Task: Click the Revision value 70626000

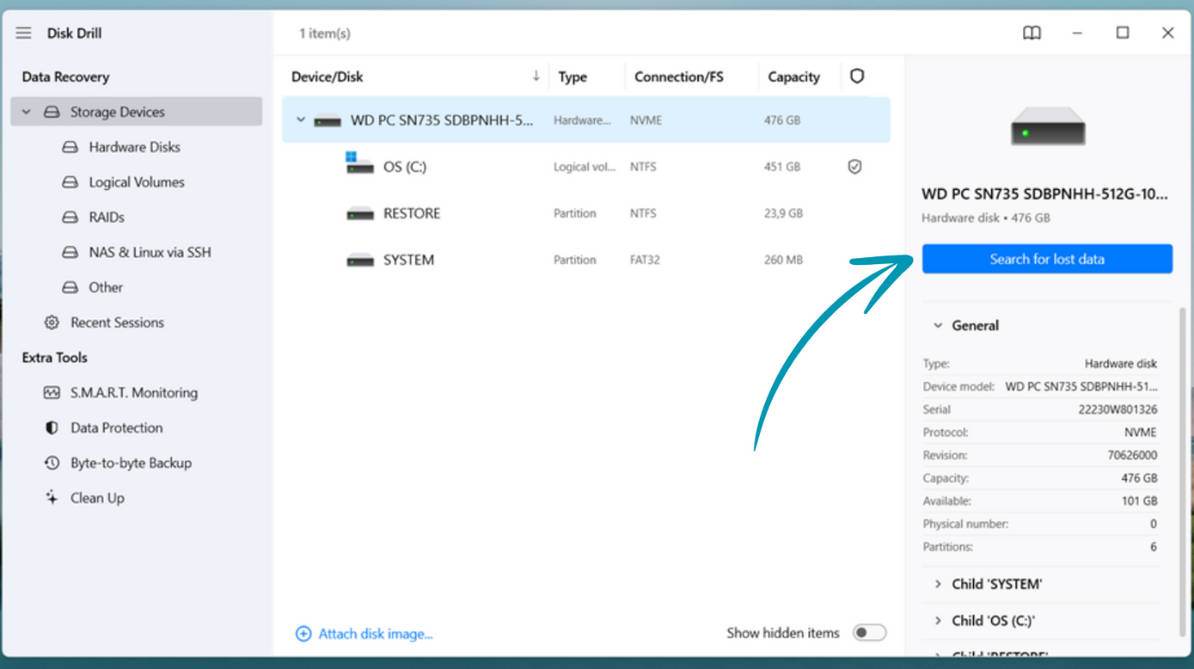Action: coord(1132,455)
